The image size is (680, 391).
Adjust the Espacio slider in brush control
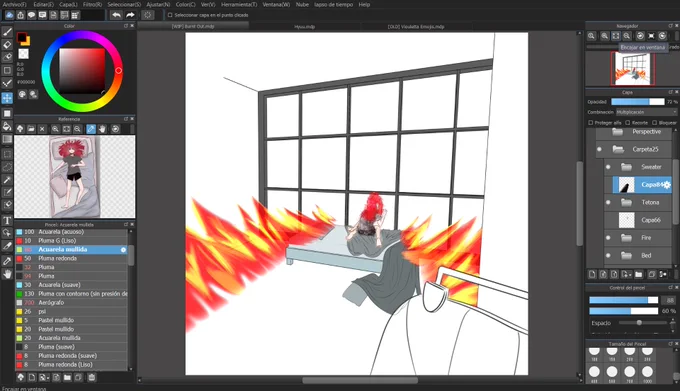point(643,323)
